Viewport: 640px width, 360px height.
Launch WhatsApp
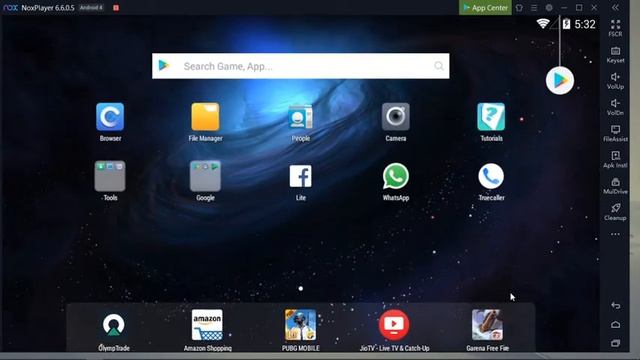tap(396, 176)
